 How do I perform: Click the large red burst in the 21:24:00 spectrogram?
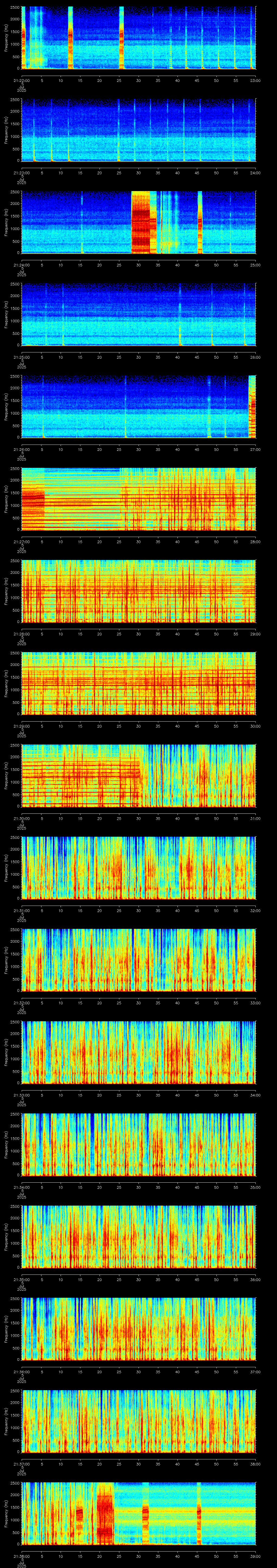(x=141, y=222)
